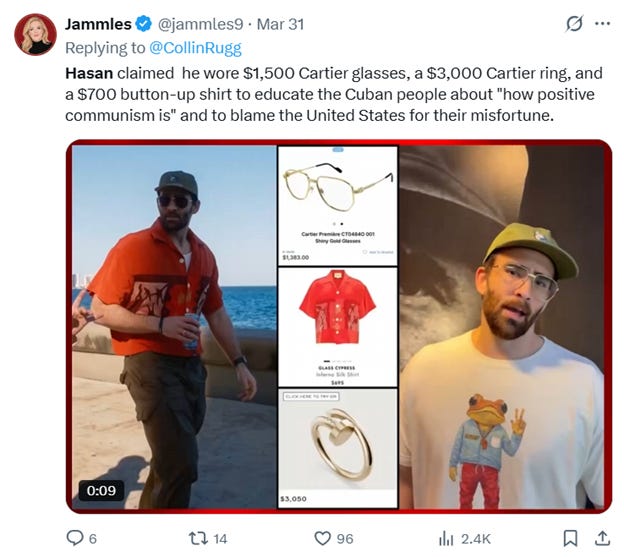Open the @jammles9 handle
The image size is (624, 557).
[201, 24]
